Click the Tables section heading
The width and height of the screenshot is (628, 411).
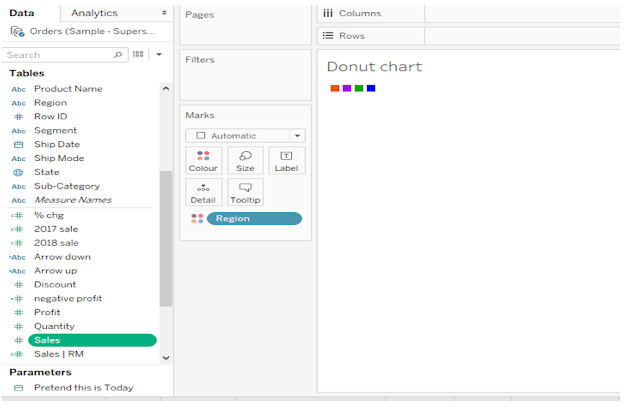[27, 73]
